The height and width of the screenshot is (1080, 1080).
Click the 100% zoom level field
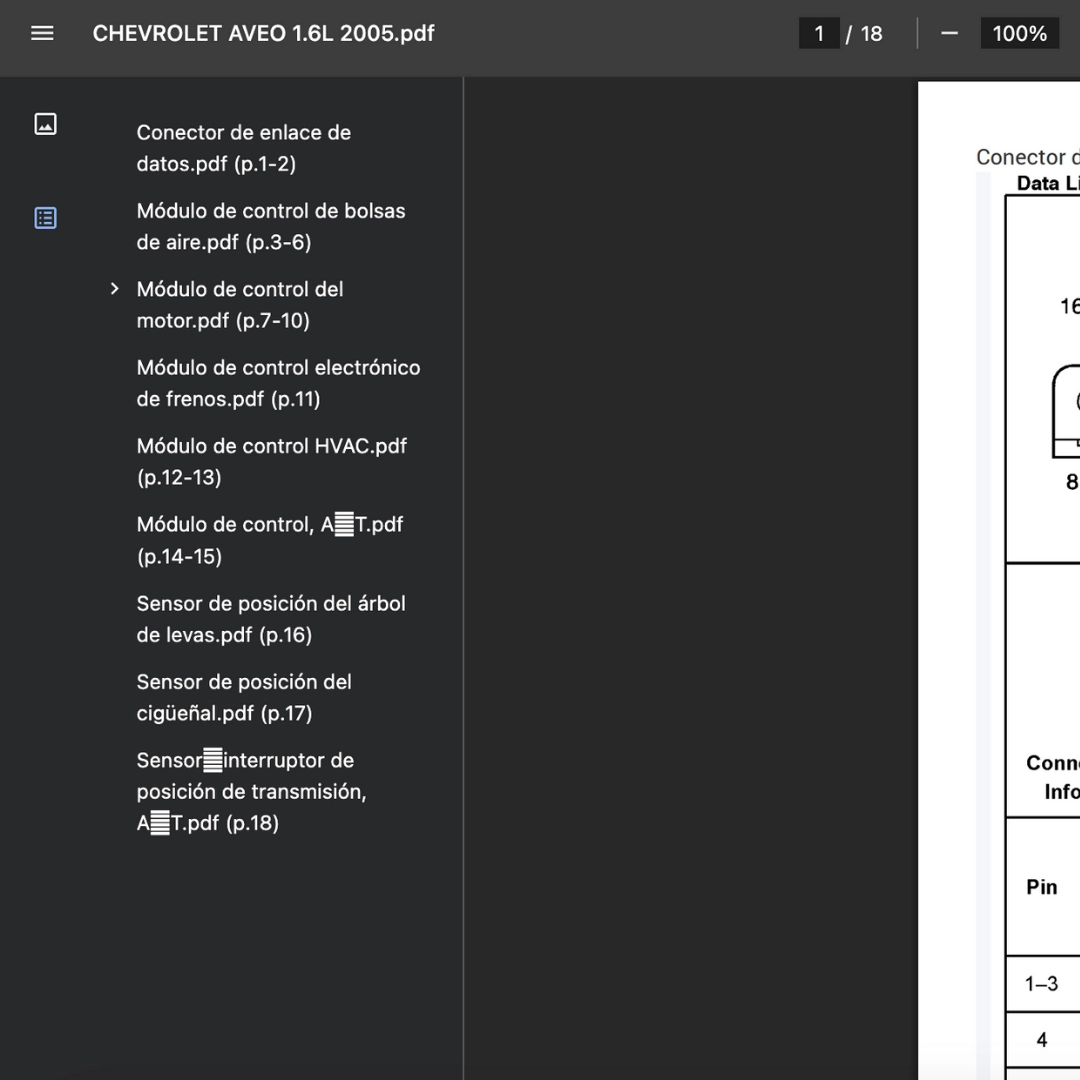[1018, 33]
